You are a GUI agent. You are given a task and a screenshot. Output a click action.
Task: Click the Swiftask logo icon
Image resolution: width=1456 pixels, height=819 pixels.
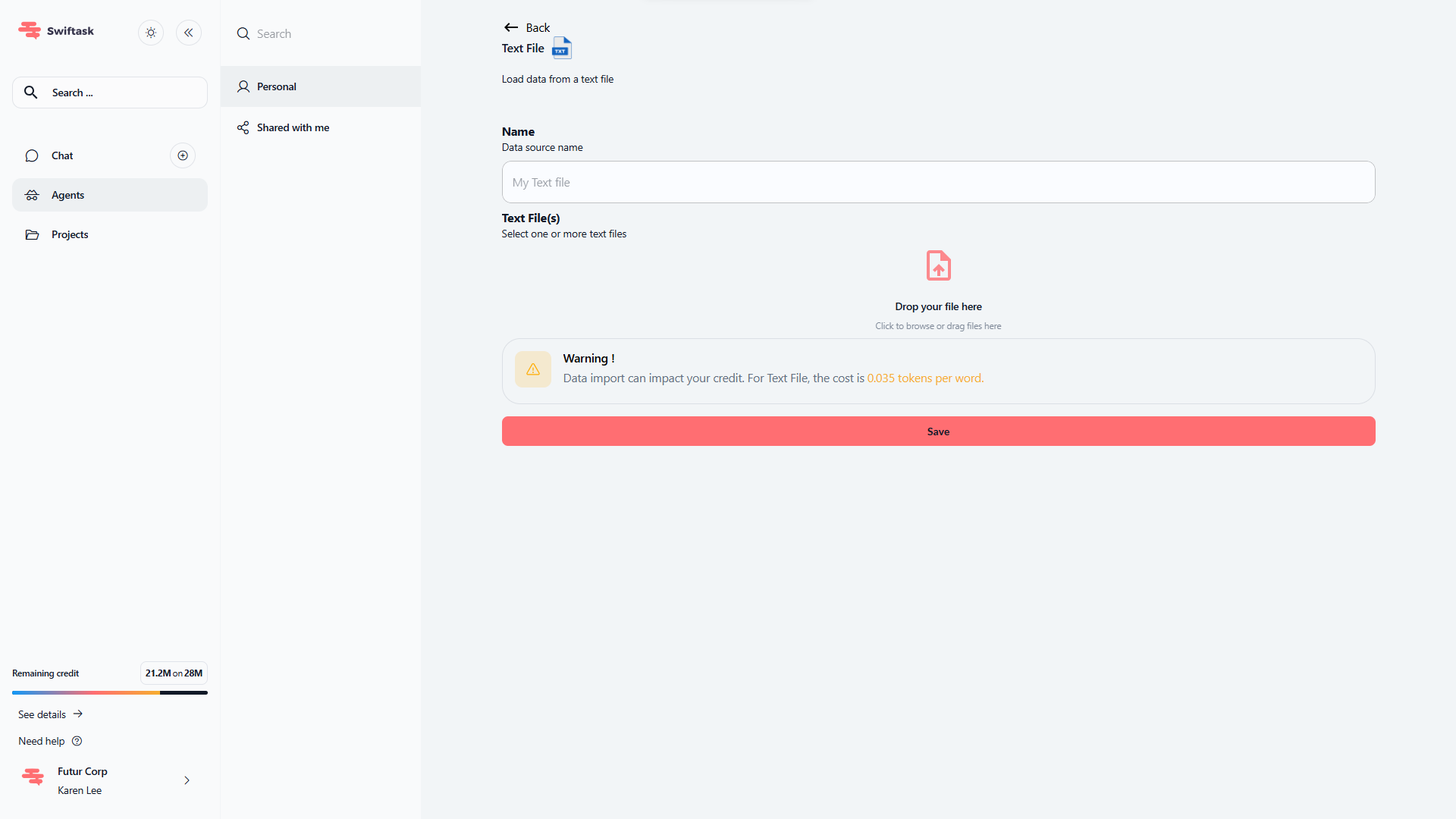[30, 30]
